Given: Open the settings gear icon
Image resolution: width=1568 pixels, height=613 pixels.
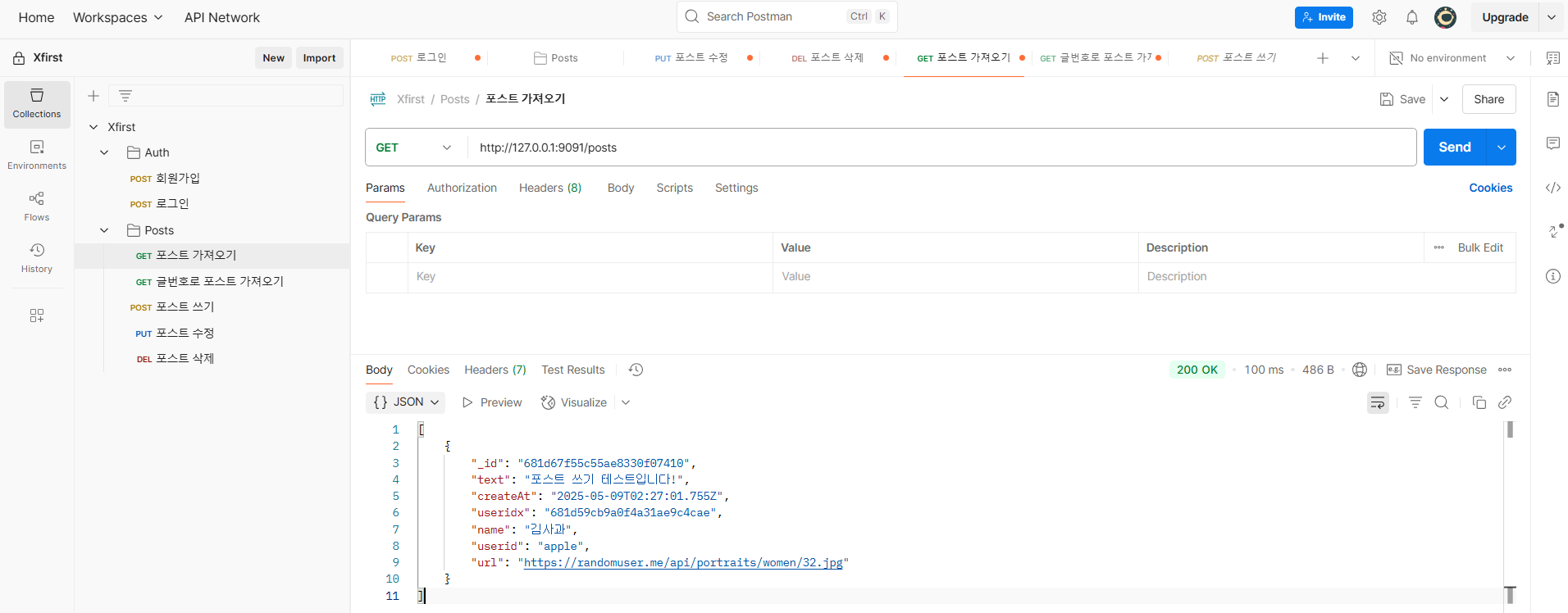Looking at the screenshot, I should tap(1379, 17).
